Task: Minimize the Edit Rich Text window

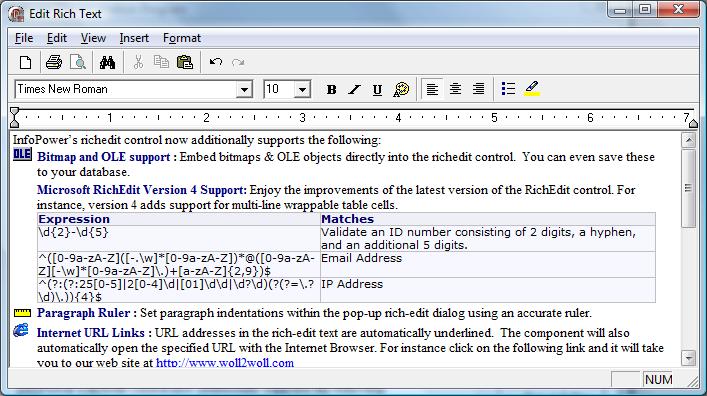Action: [620, 9]
